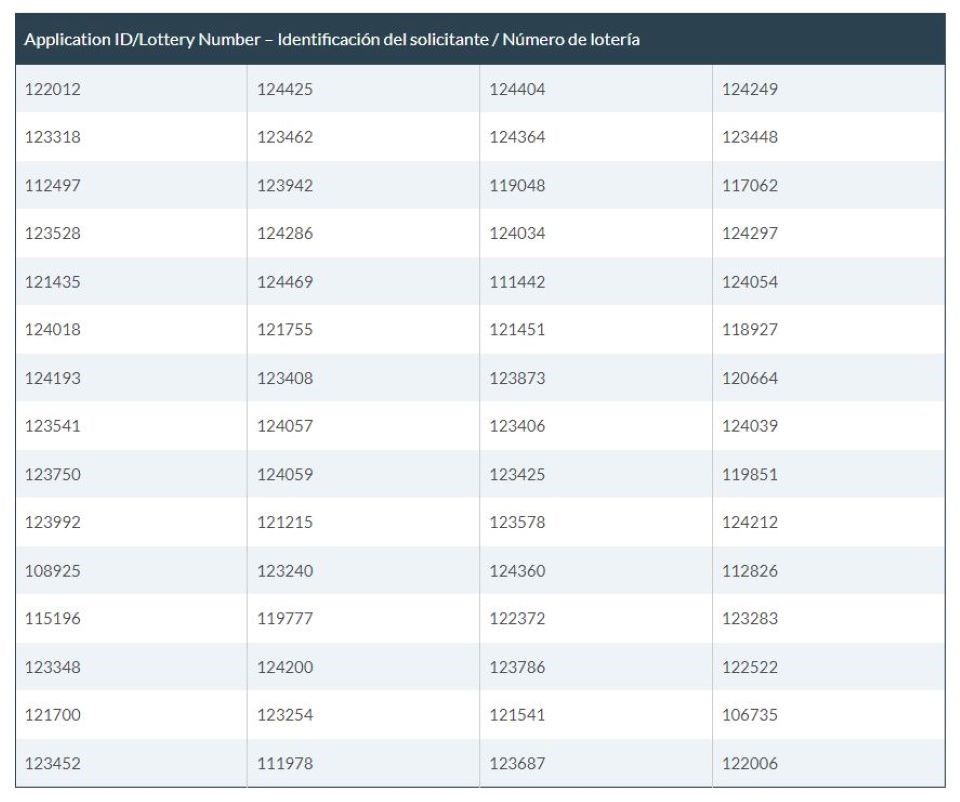This screenshot has width=960, height=802.
Task: Select lottery number 123942
Action: [285, 186]
